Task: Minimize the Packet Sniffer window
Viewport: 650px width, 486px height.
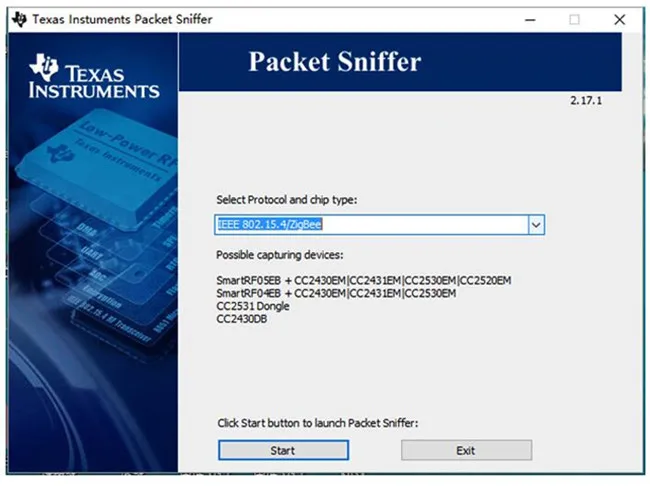Action: pyautogui.click(x=530, y=19)
